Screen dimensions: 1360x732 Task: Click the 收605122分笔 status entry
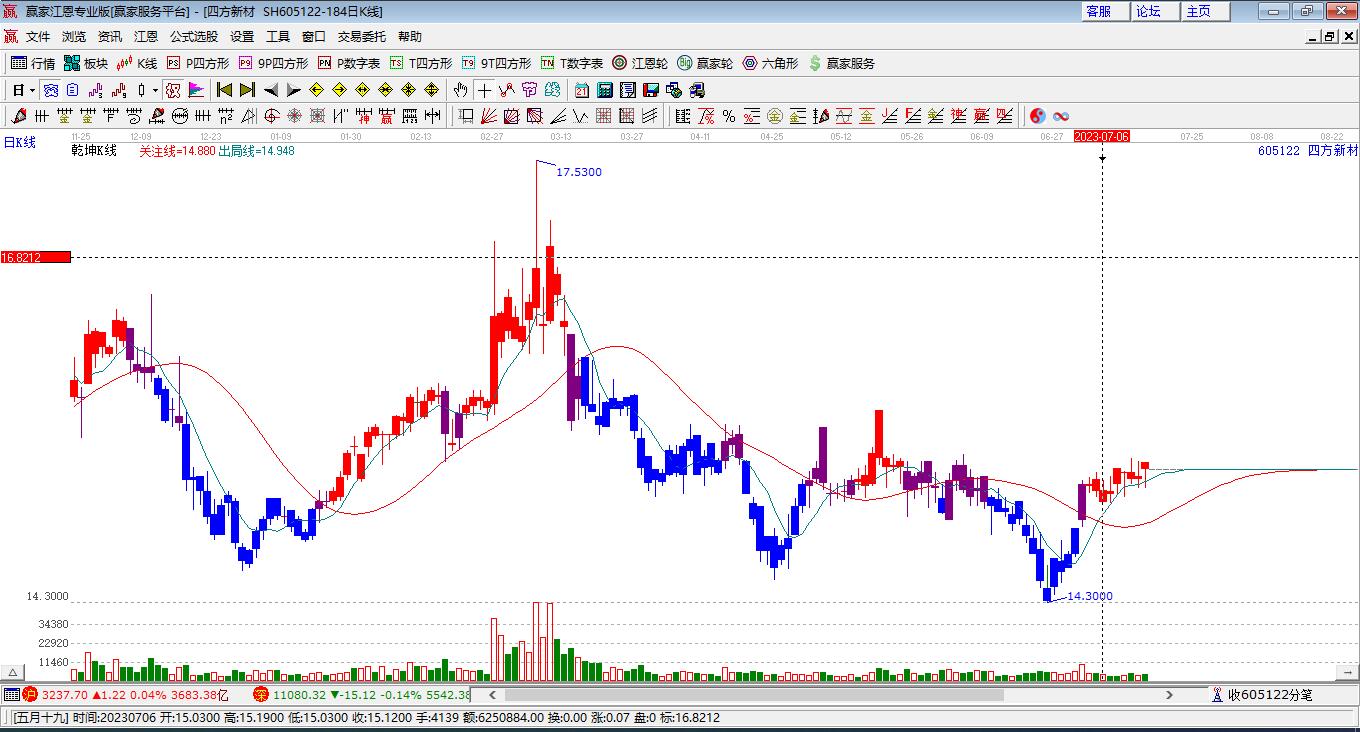point(1261,695)
